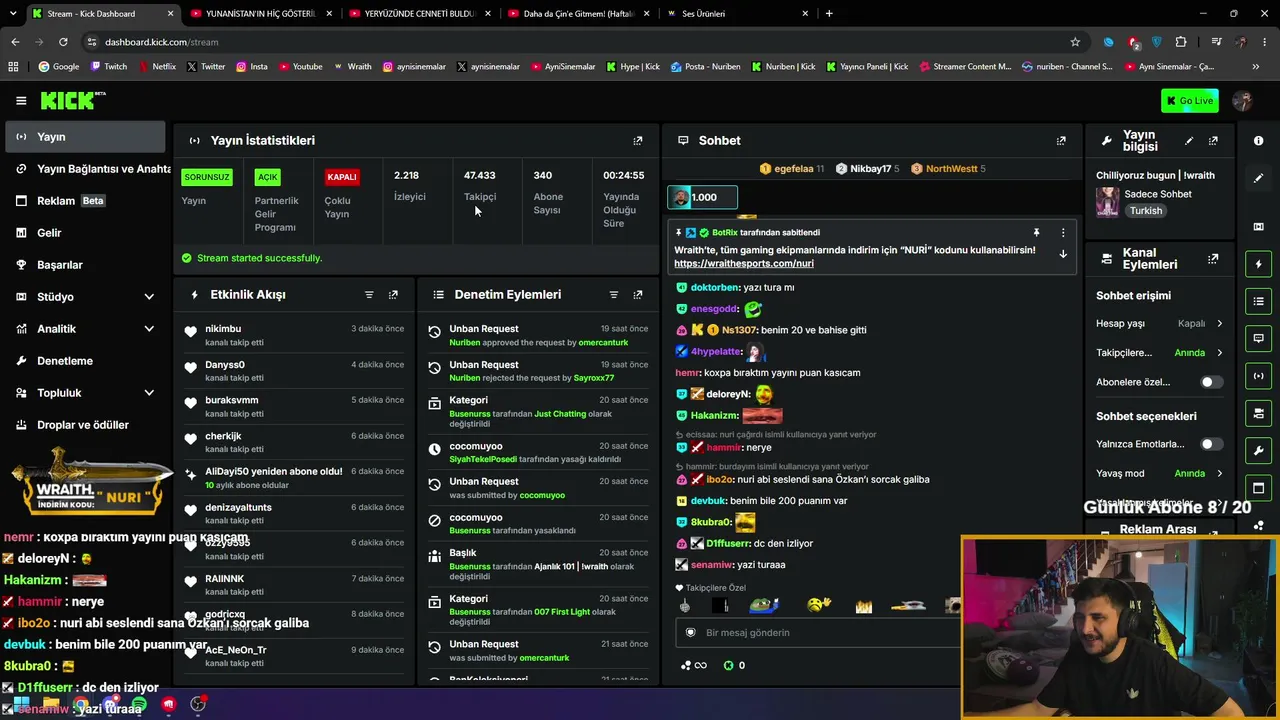
Task: Click the pencil icon in the right rail
Action: click(x=1259, y=178)
